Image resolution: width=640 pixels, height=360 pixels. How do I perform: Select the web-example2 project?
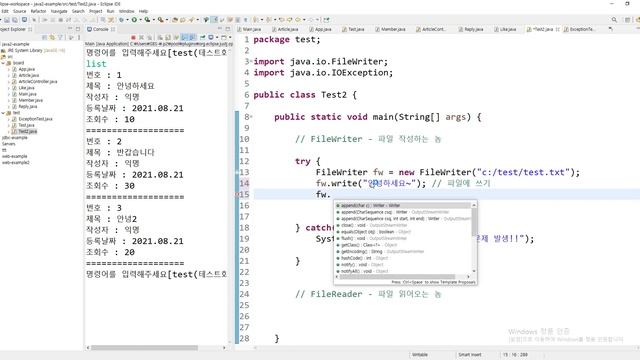coord(16,162)
